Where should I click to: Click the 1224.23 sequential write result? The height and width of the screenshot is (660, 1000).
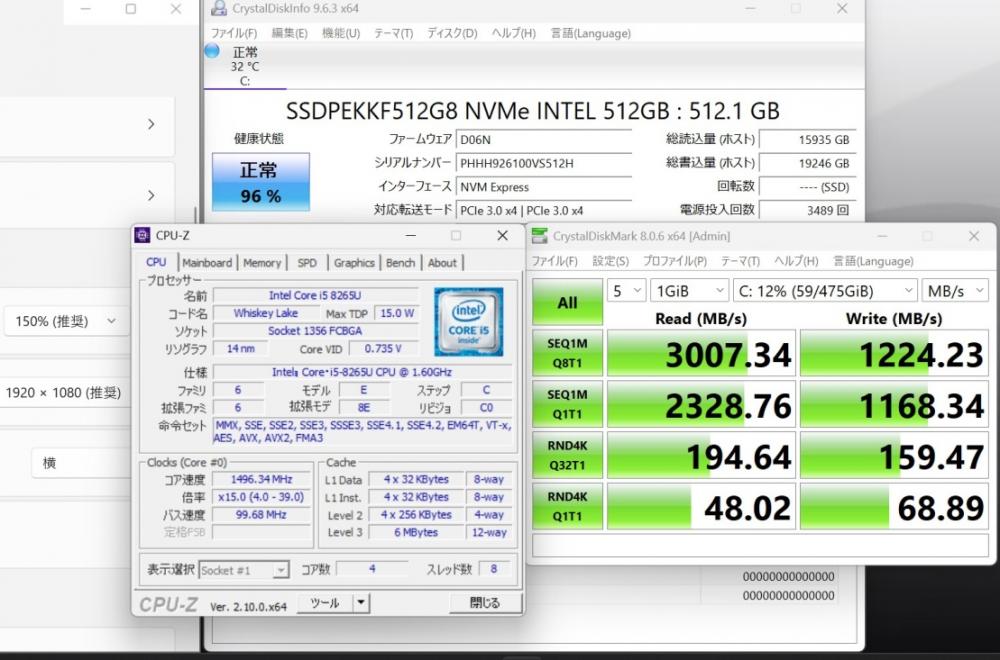coord(895,353)
